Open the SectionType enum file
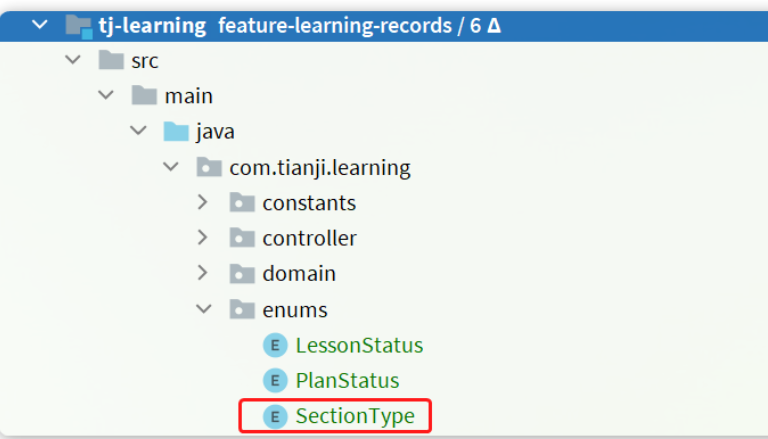This screenshot has width=768, height=439. [x=354, y=416]
